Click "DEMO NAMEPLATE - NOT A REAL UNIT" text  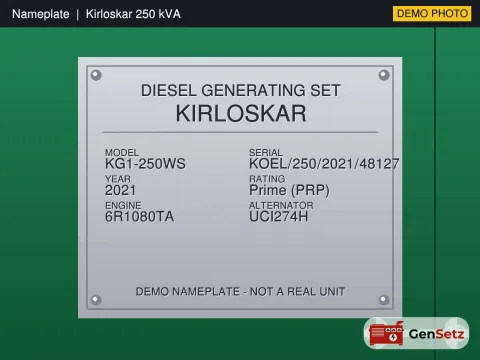coord(240,292)
